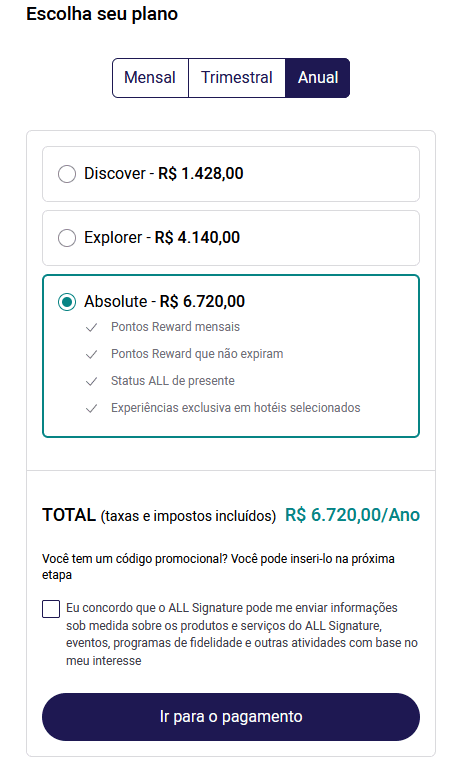The width and height of the screenshot is (458, 767).
Task: Select the Discover plan radio button
Action: click(x=67, y=174)
